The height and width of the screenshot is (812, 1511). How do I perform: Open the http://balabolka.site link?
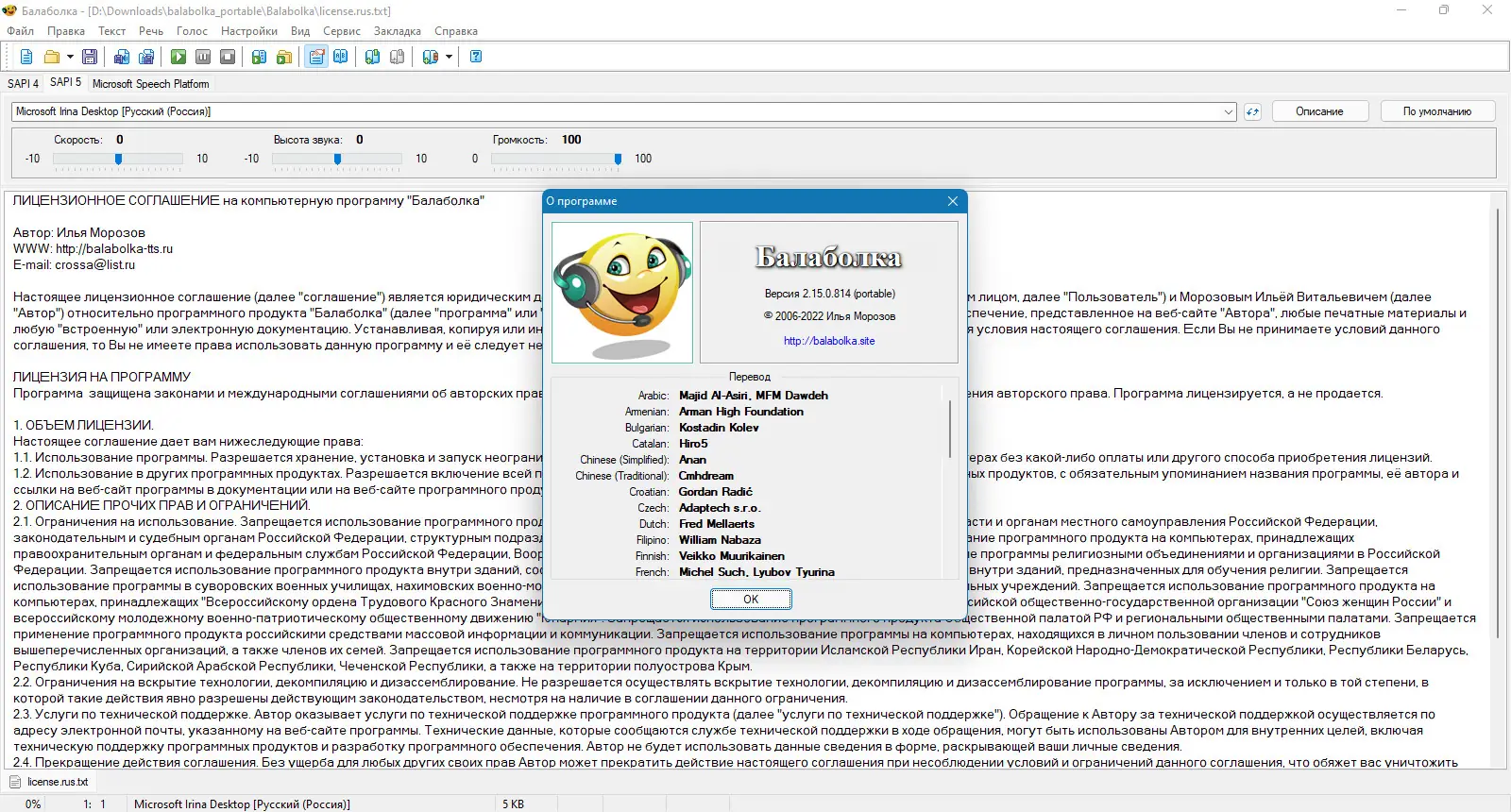pos(829,341)
